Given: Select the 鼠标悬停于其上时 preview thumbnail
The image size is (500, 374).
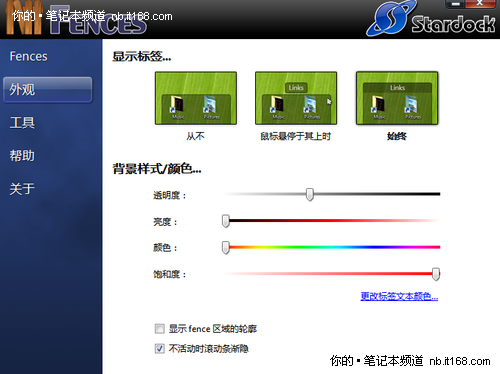Looking at the screenshot, I should [296, 98].
